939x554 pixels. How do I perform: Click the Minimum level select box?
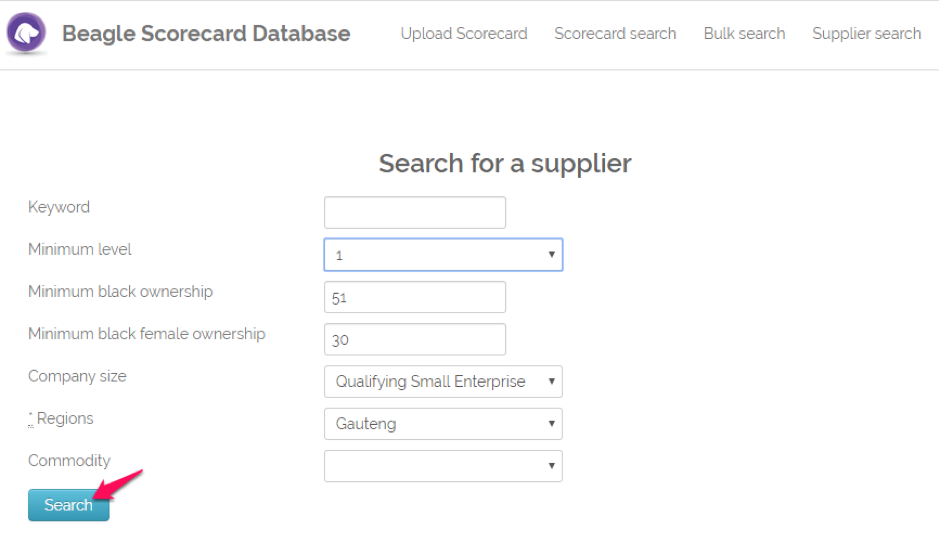[443, 255]
